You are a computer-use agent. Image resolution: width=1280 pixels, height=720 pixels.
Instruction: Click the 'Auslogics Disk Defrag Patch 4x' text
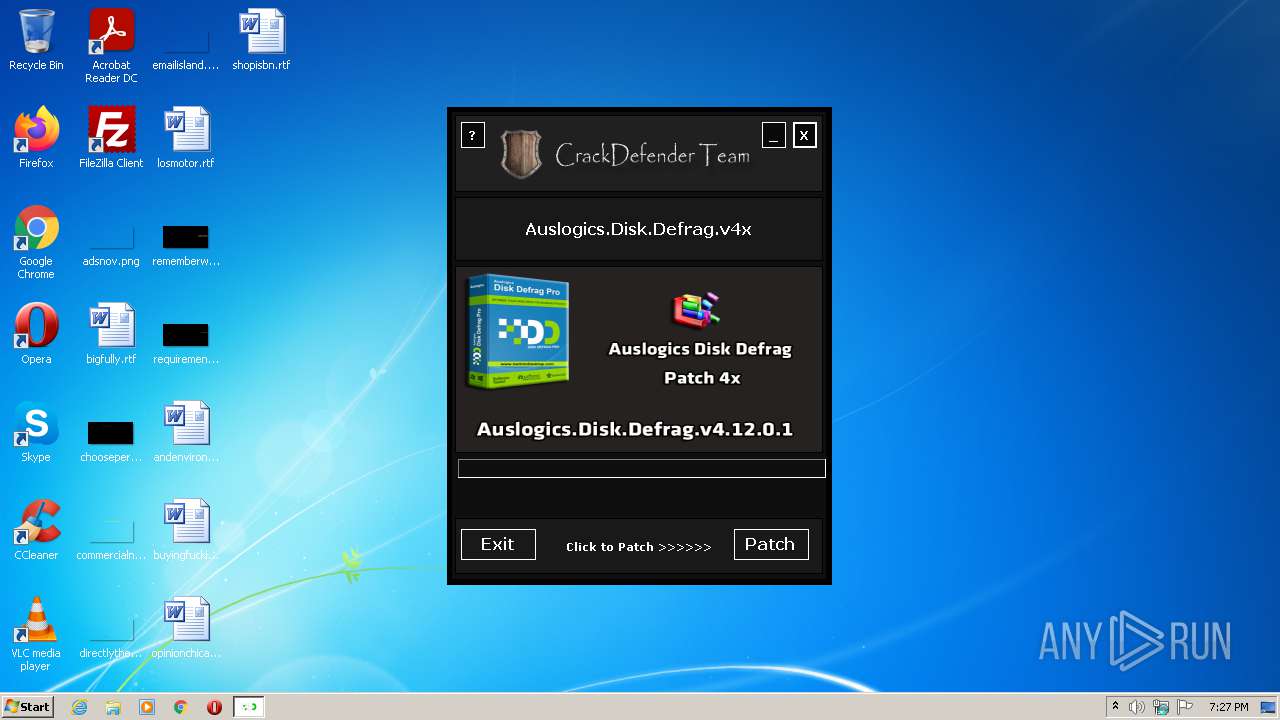click(700, 363)
